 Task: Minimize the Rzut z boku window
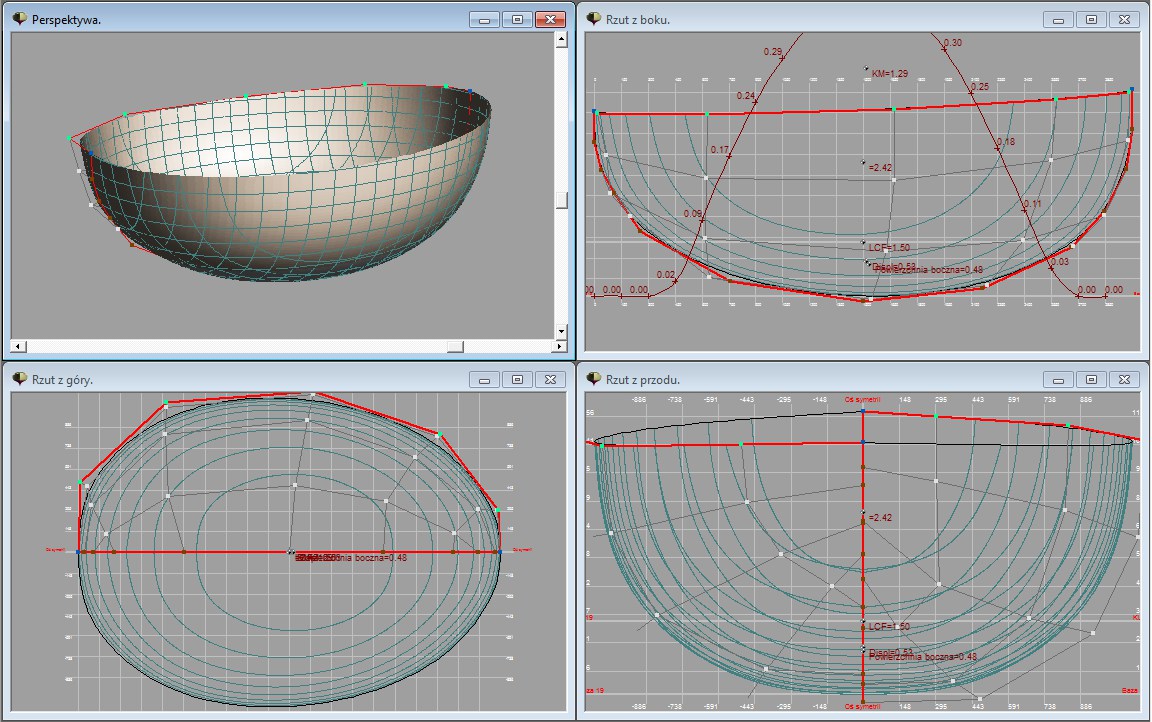pyautogui.click(x=1059, y=20)
